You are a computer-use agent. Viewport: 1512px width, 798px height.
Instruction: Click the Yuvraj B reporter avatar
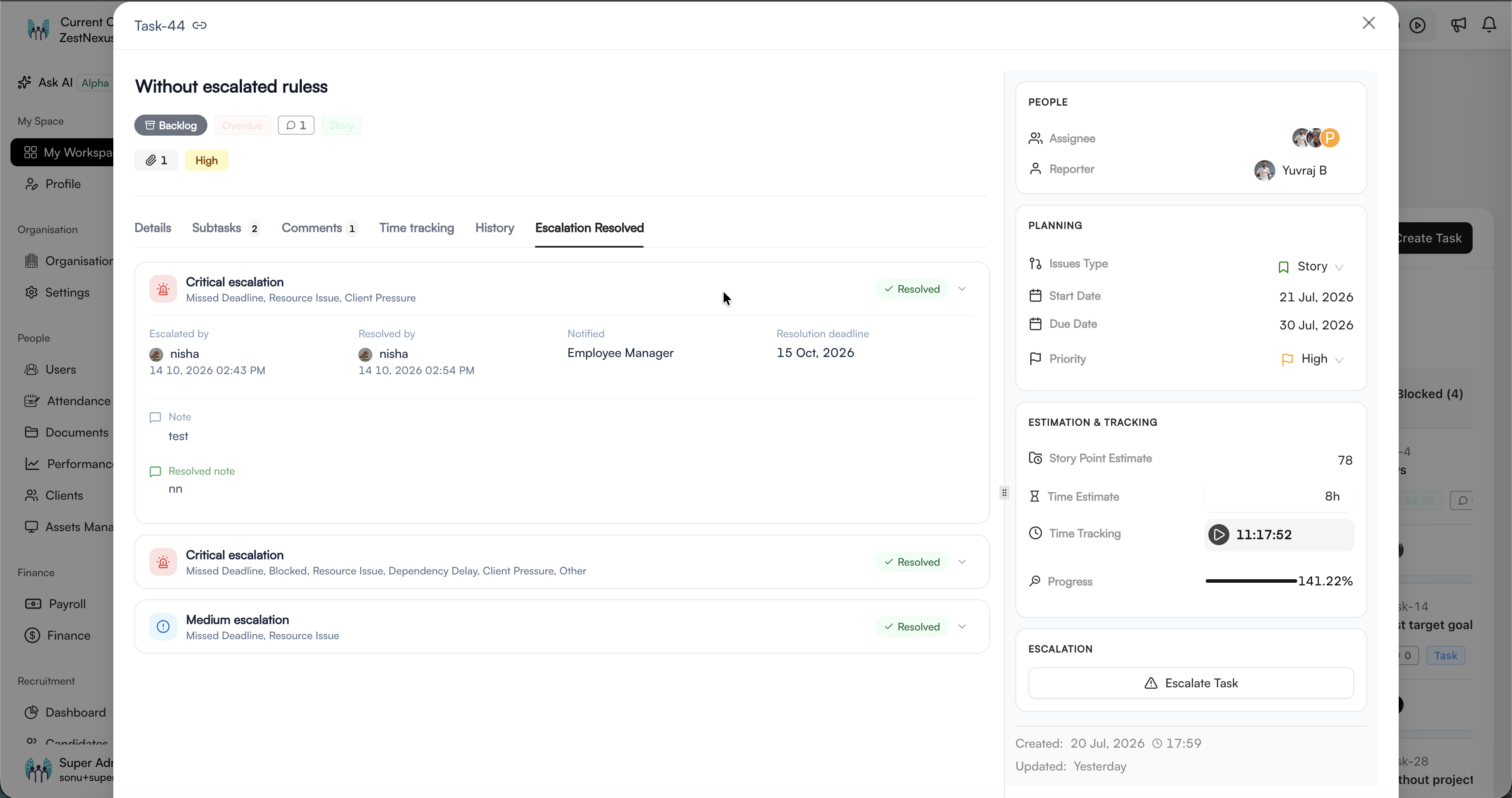pyautogui.click(x=1264, y=170)
